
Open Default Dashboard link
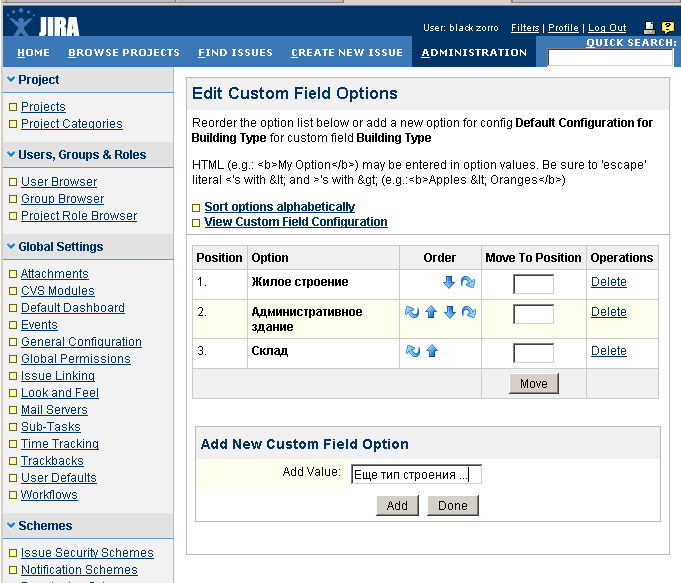pos(73,308)
